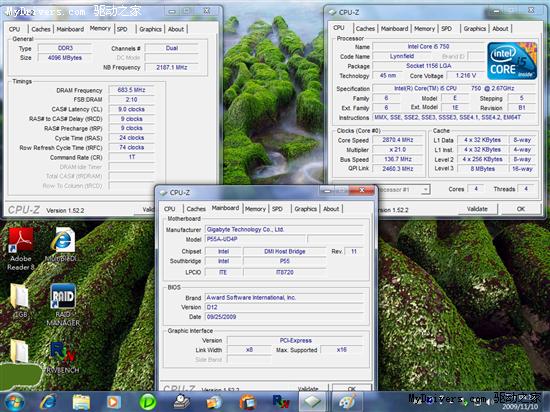Click the DRAM Frequency 683.5 MHz value
Image resolution: width=550 pixels, height=412 pixels.
tap(131, 90)
